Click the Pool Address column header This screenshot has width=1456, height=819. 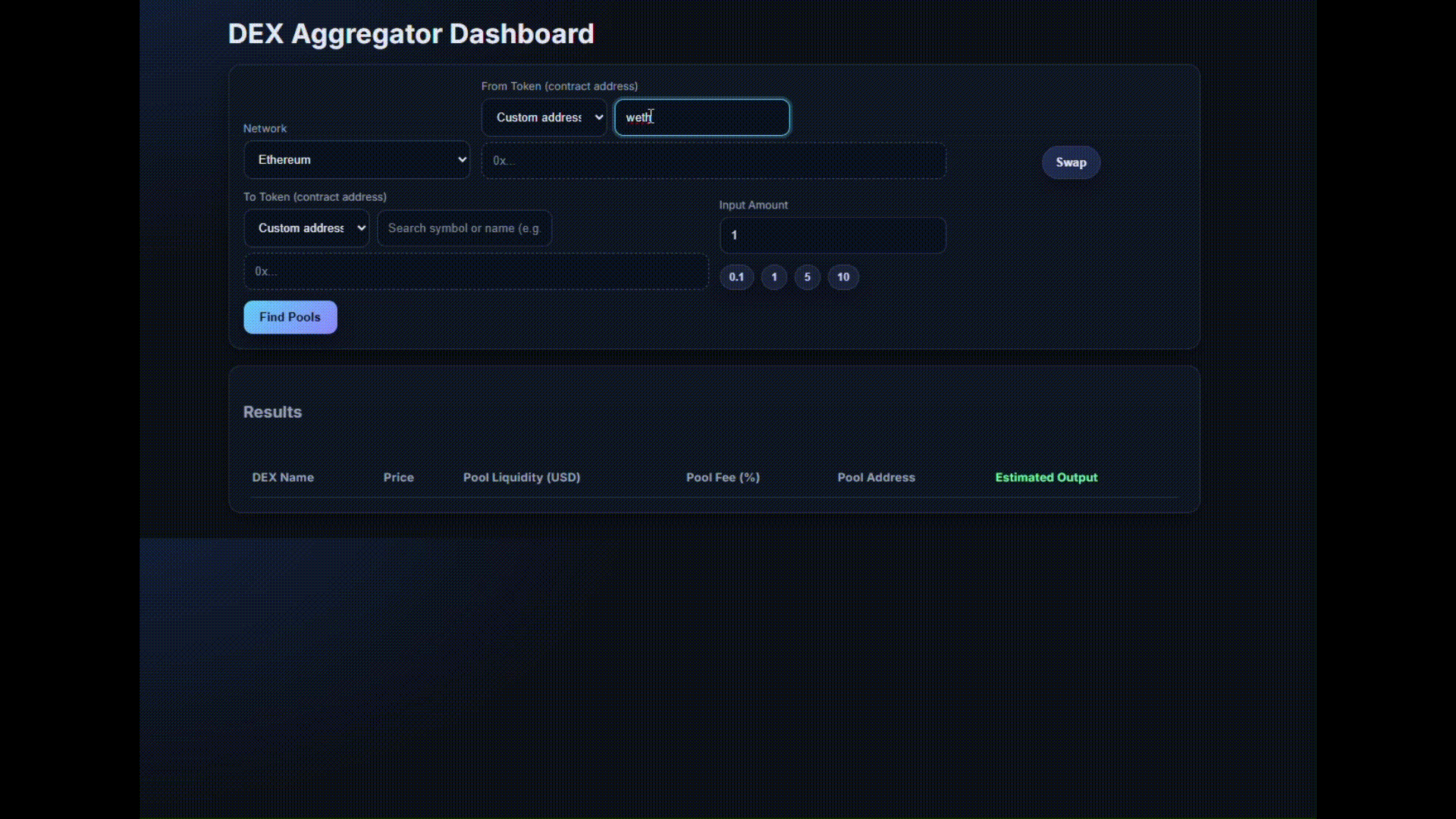876,477
